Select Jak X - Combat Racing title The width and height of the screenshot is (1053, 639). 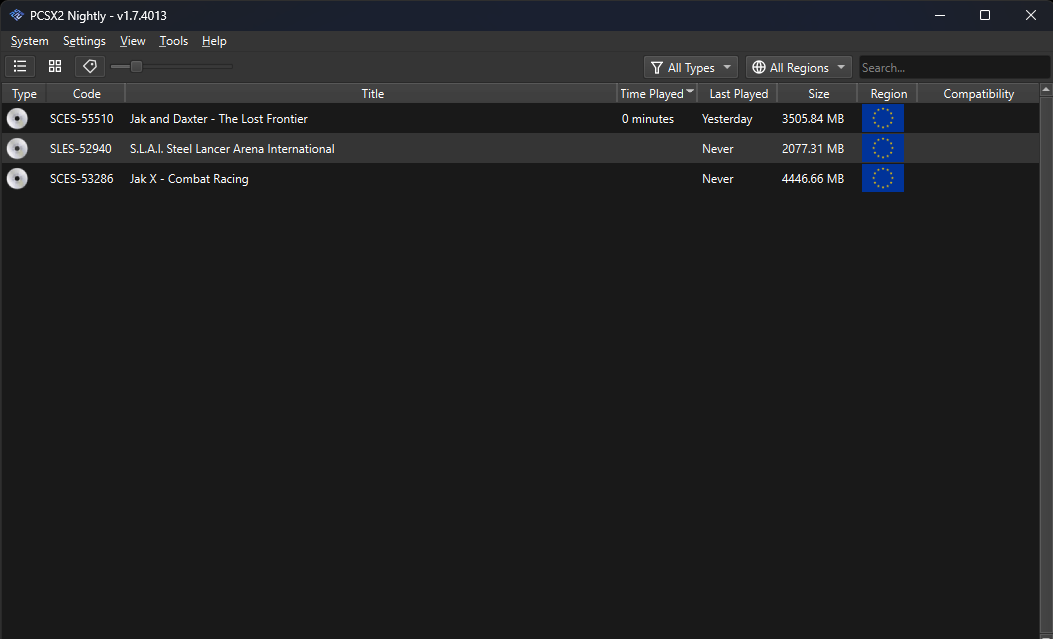coord(189,179)
